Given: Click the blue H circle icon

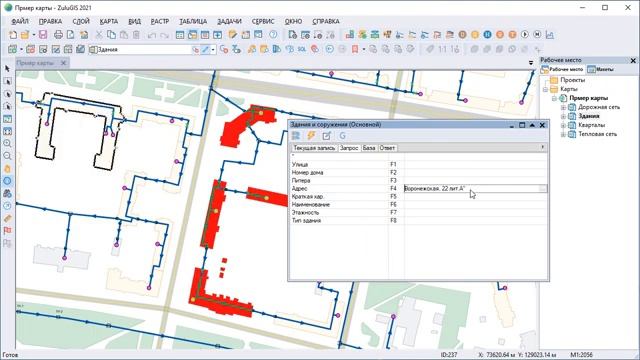Looking at the screenshot, I should pos(487,35).
